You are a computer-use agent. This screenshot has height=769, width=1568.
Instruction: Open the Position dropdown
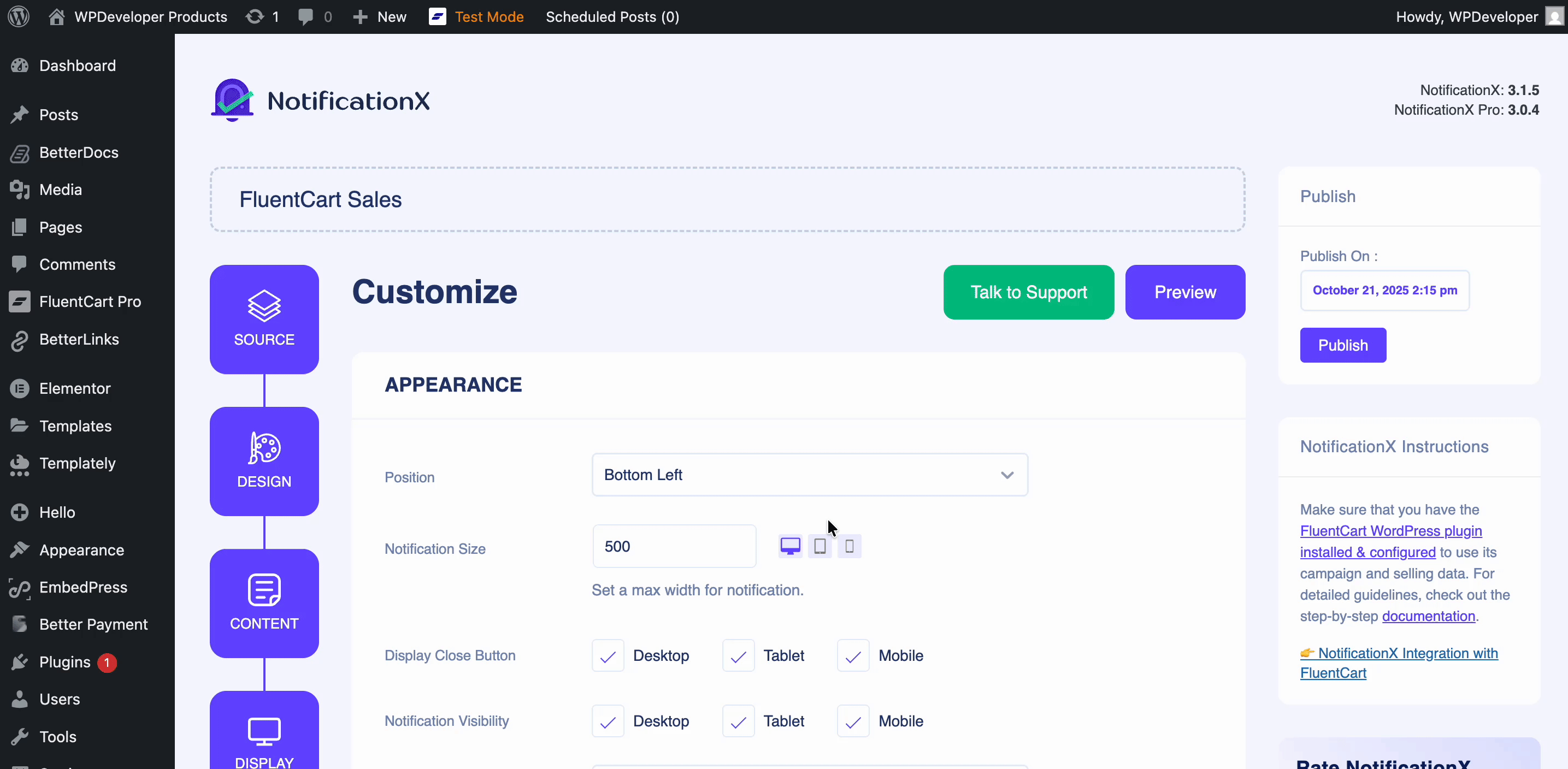coord(810,475)
